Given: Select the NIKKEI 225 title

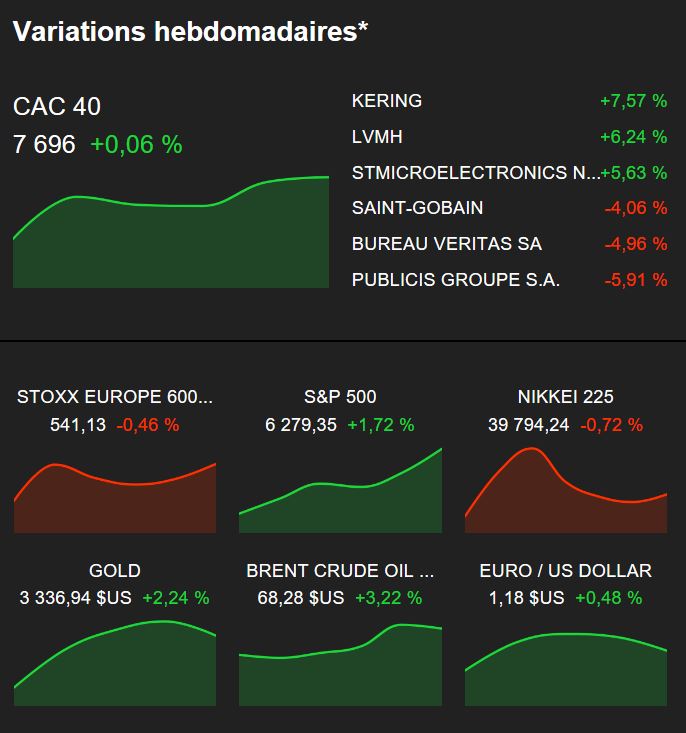Looking at the screenshot, I should (565, 397).
